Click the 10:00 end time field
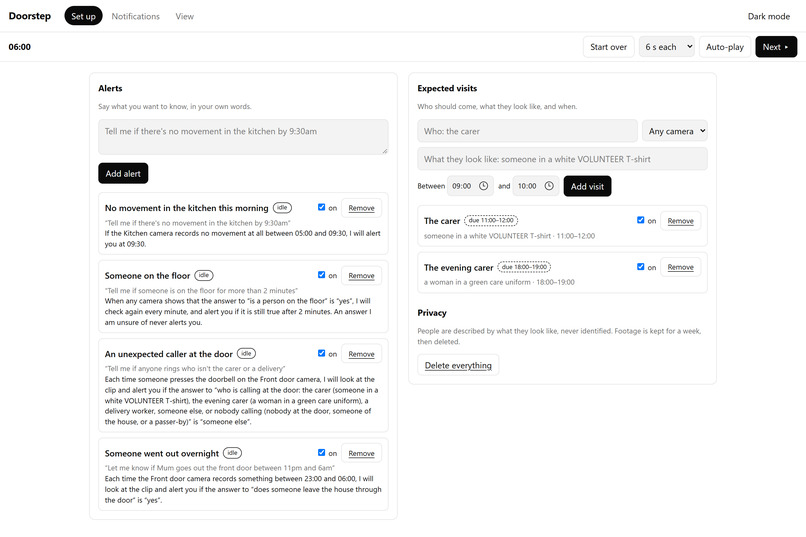 [536, 186]
